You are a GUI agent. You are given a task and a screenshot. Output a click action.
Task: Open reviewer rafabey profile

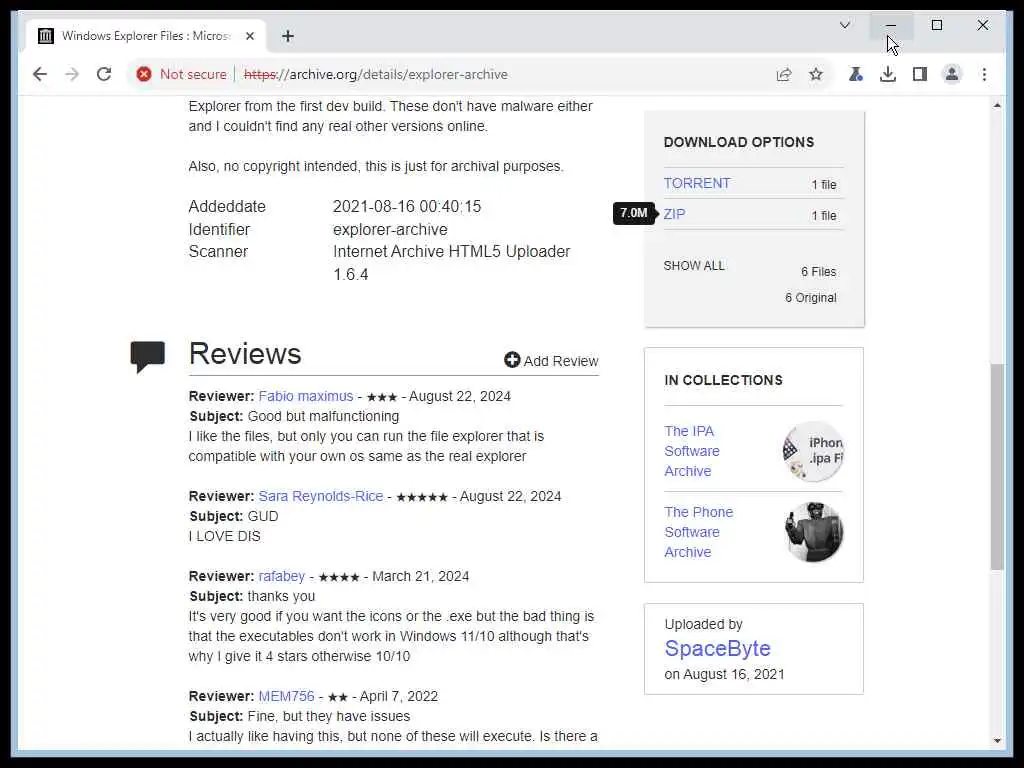point(281,577)
